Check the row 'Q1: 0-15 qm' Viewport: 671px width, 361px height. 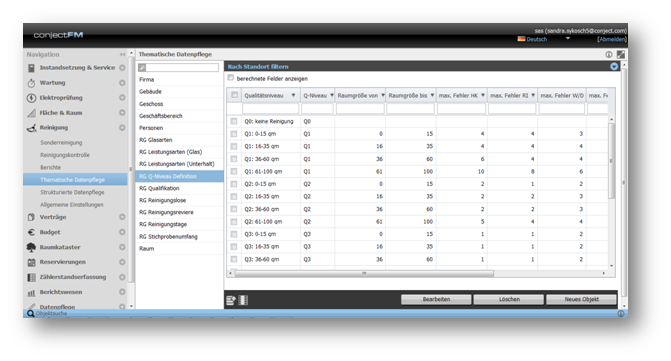click(x=234, y=134)
